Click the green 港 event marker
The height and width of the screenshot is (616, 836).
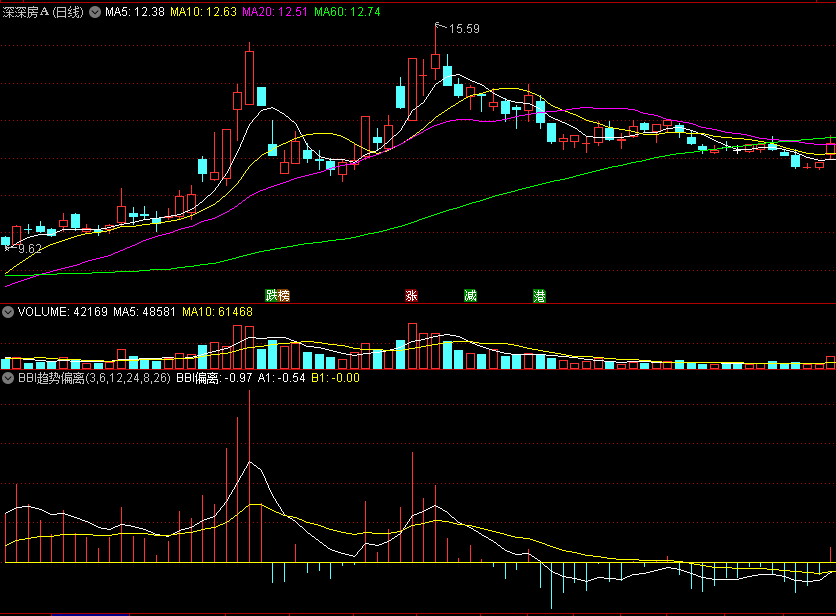(540, 296)
